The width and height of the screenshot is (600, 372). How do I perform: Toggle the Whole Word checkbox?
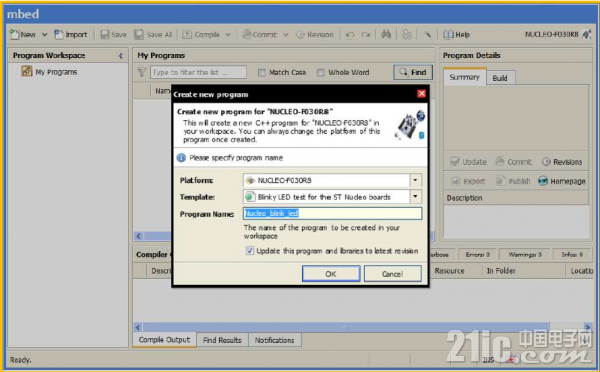[x=321, y=72]
